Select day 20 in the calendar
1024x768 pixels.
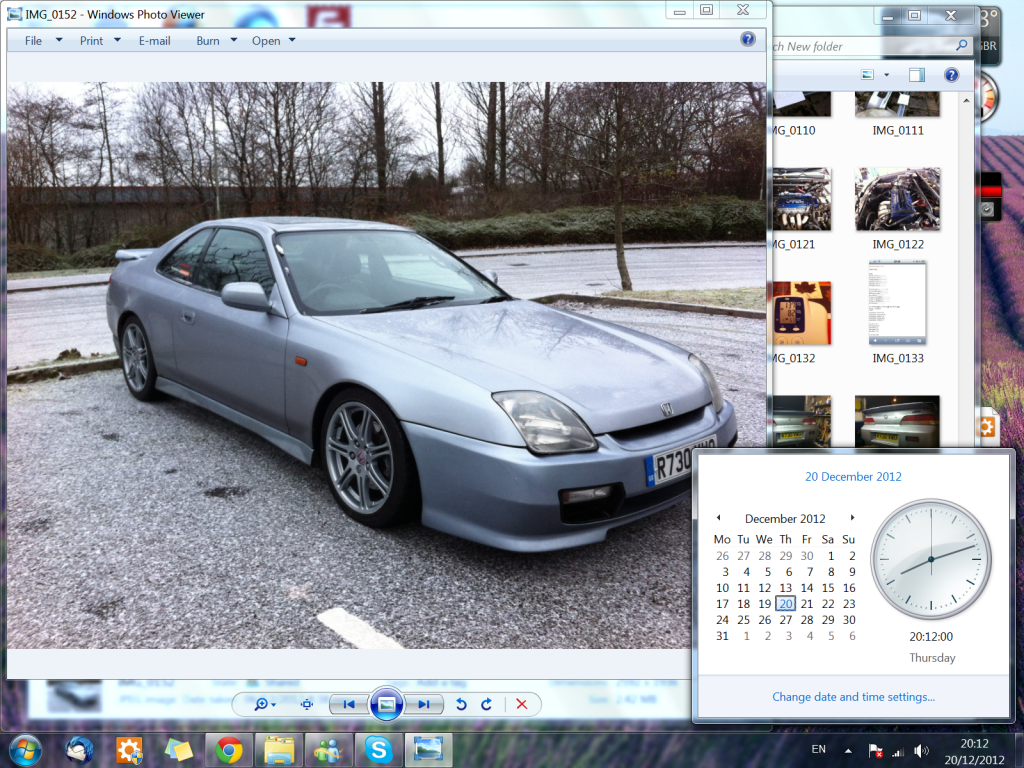786,604
